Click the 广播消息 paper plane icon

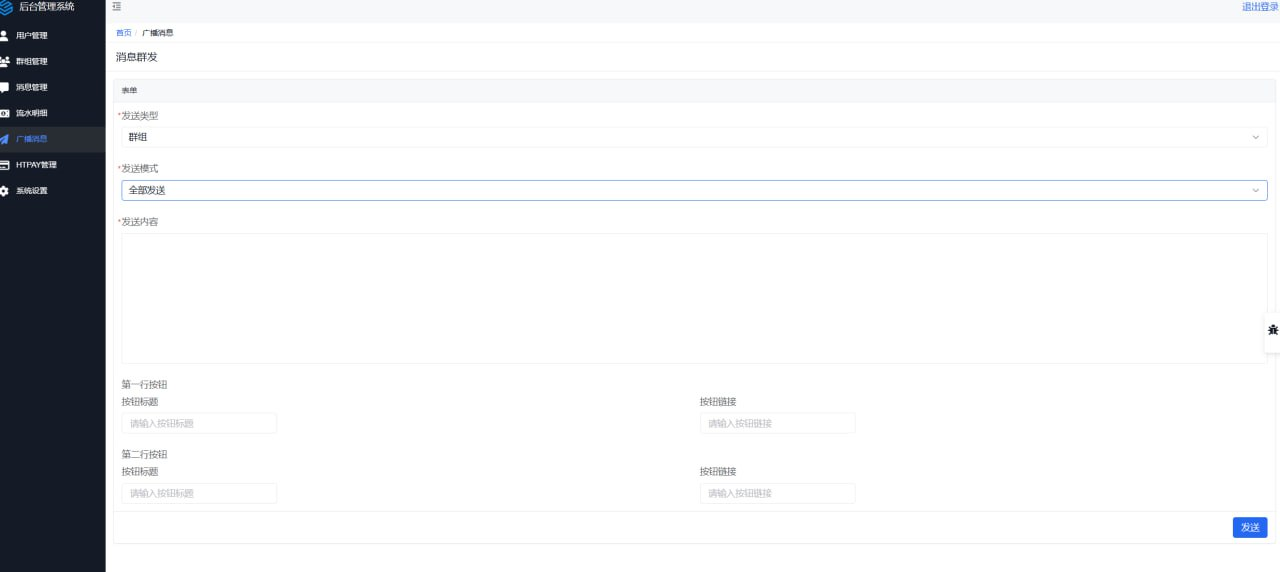tap(5, 140)
